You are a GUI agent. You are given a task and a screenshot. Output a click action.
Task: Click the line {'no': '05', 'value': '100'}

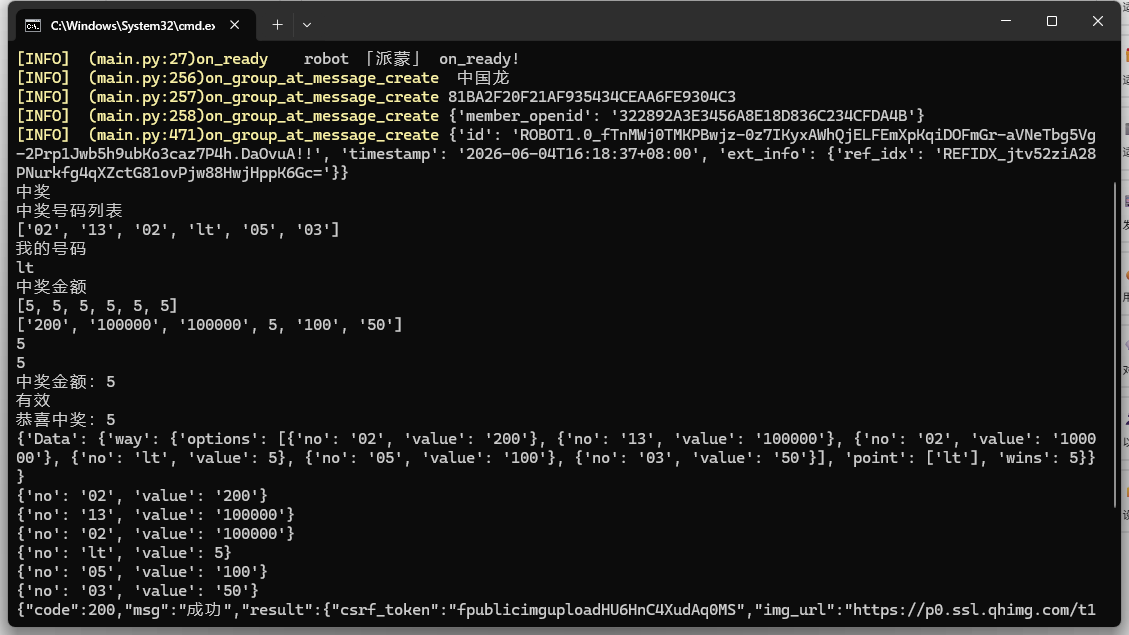tap(142, 572)
